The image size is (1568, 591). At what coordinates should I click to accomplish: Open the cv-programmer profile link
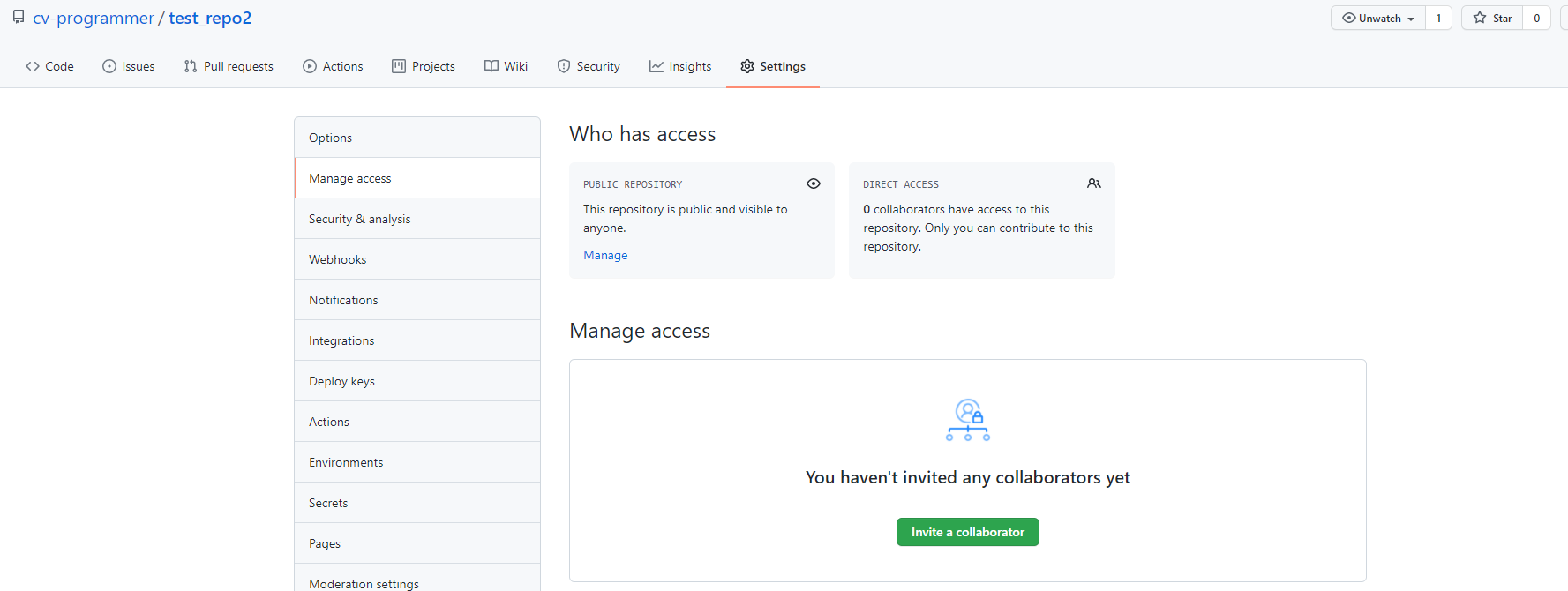(94, 18)
